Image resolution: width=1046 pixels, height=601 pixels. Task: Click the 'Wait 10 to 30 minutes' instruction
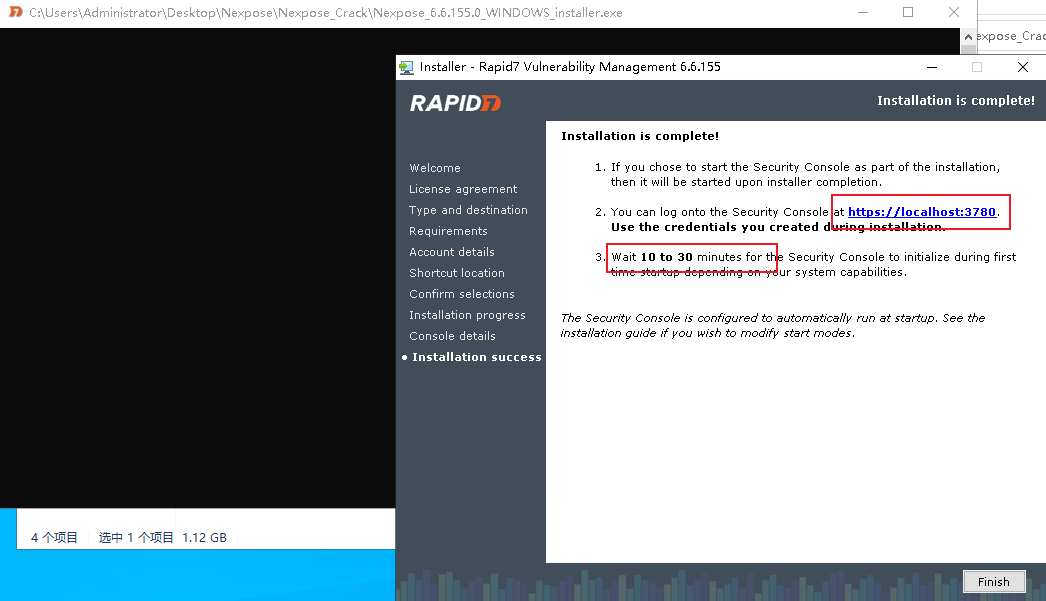coord(813,264)
